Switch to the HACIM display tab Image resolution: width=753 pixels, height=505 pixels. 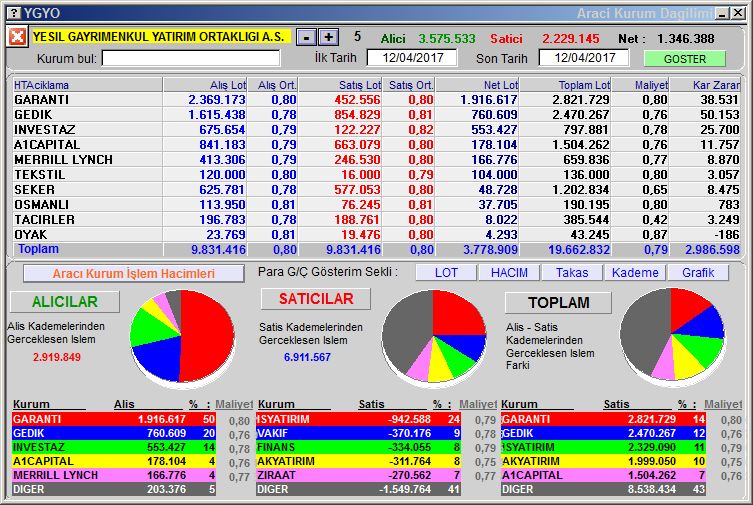point(508,273)
